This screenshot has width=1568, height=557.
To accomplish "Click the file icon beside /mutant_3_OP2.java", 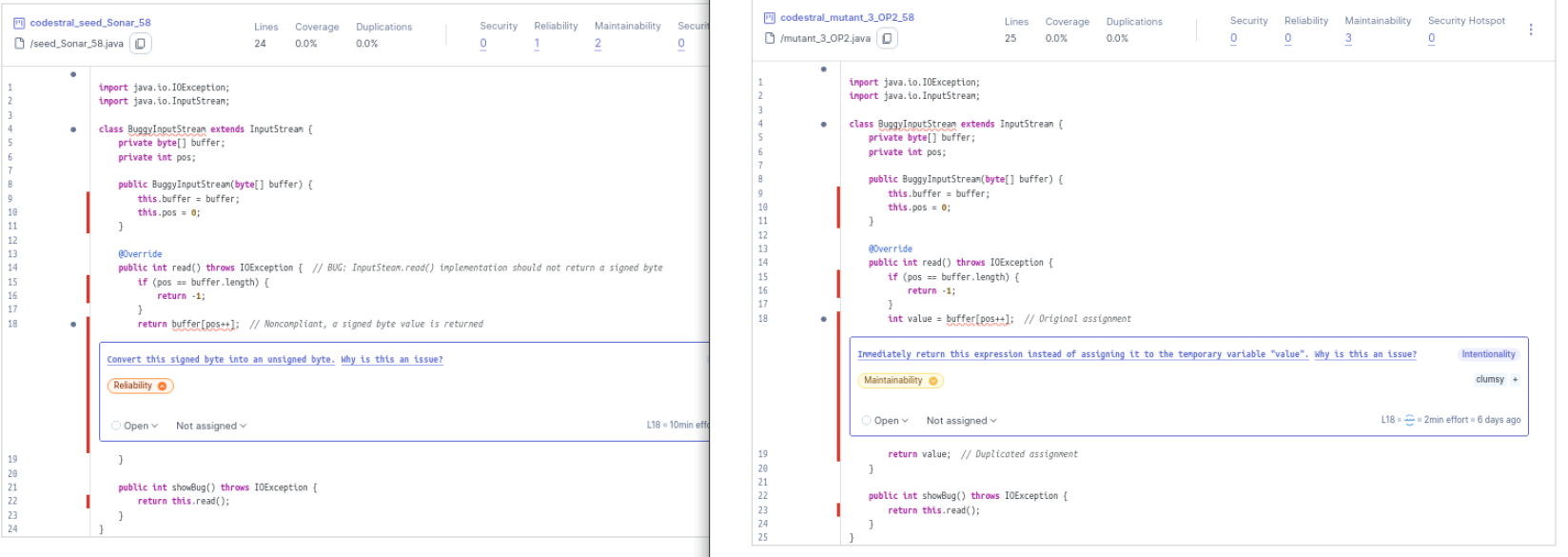I will pos(770,39).
